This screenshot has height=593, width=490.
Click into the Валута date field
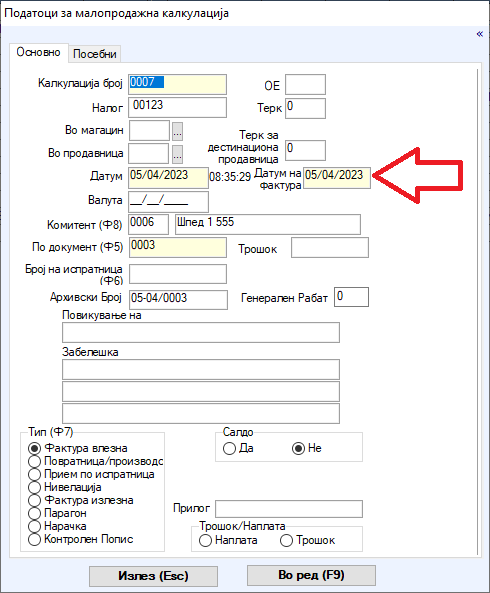(168, 202)
